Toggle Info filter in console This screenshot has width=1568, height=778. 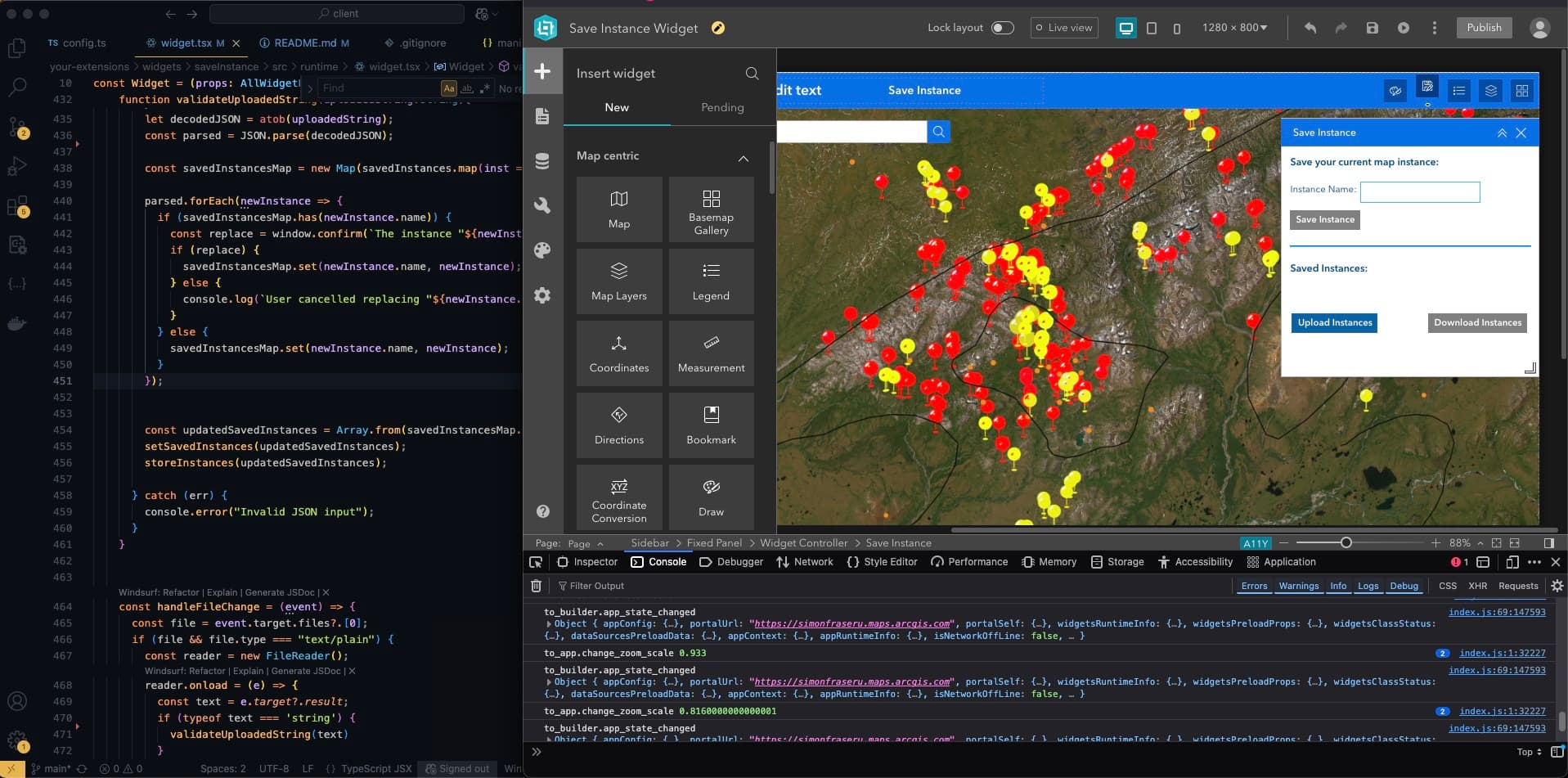(x=1338, y=586)
